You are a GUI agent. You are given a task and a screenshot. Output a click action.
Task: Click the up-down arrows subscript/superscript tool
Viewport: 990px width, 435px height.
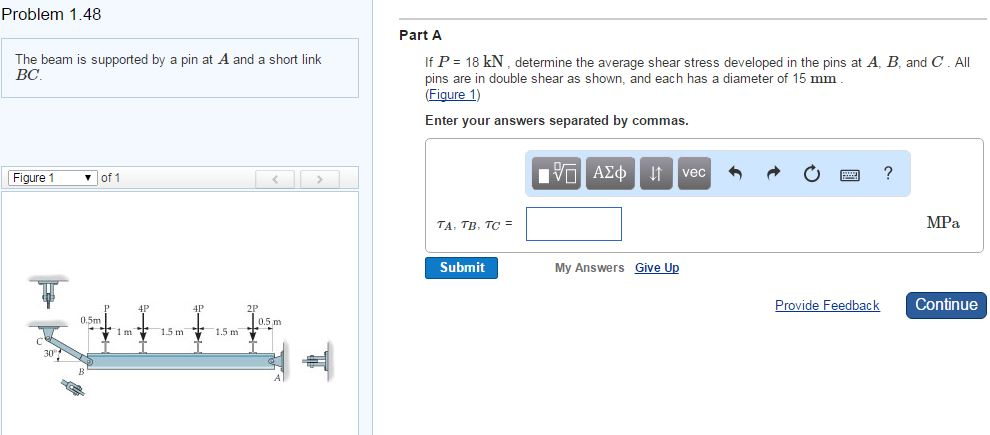[657, 173]
